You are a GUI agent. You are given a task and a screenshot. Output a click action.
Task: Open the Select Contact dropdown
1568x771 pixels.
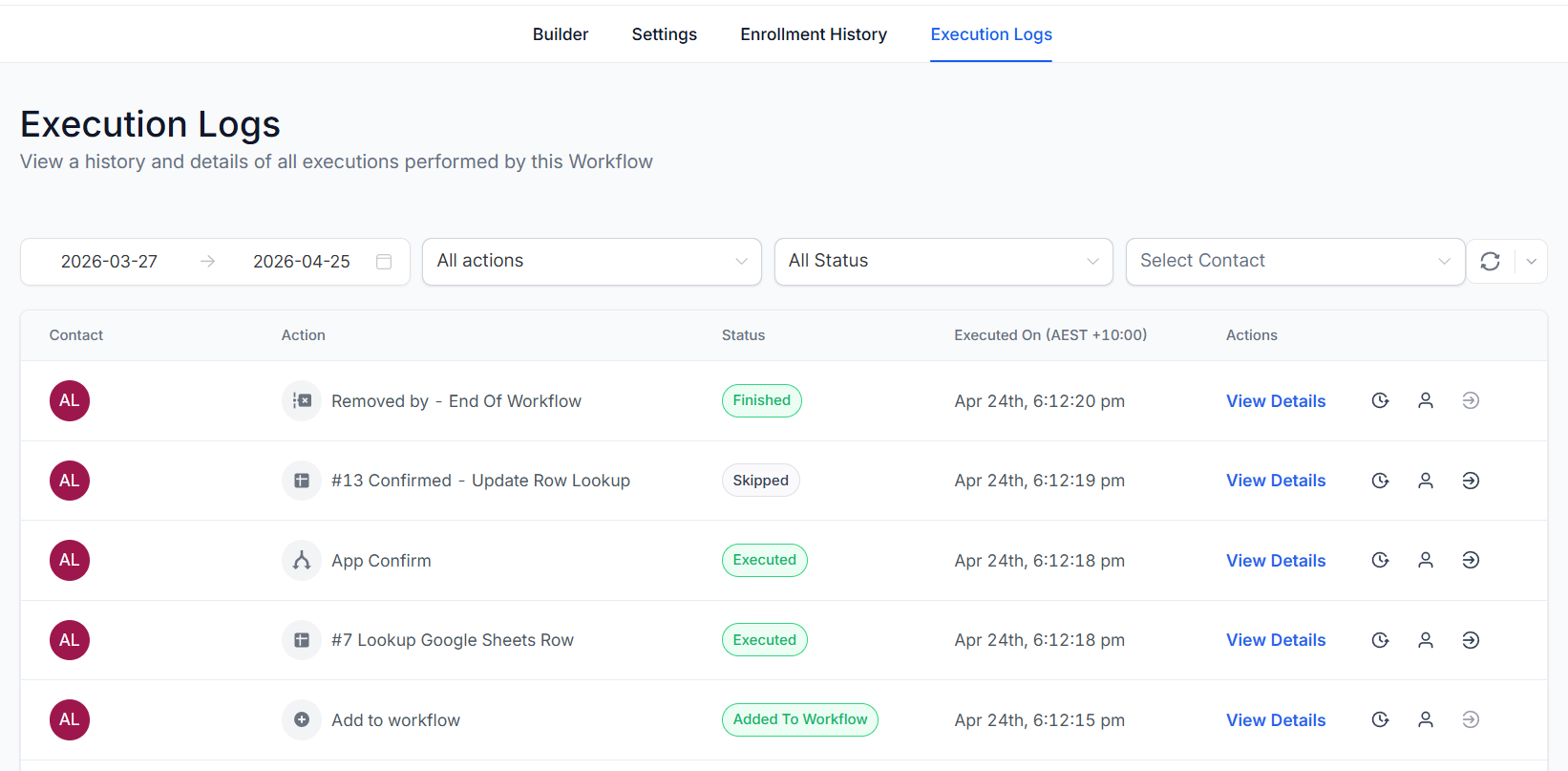[1296, 262]
